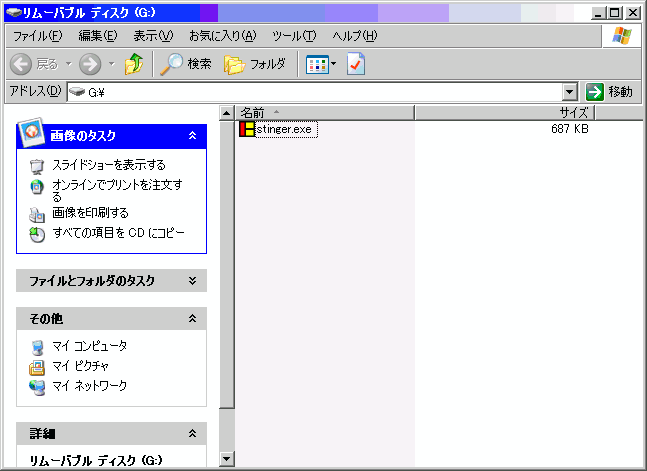Click the stinger.exe file icon

pos(247,129)
